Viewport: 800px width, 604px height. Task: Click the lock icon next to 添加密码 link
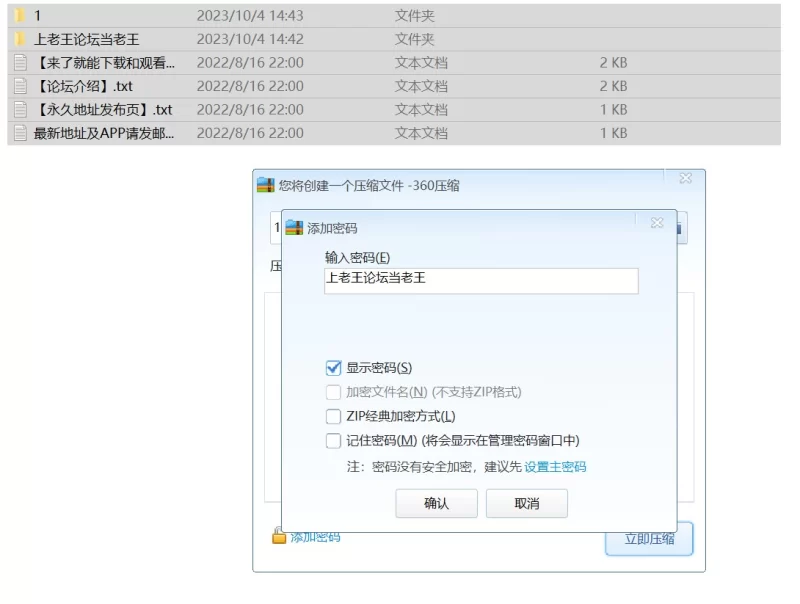coord(279,537)
